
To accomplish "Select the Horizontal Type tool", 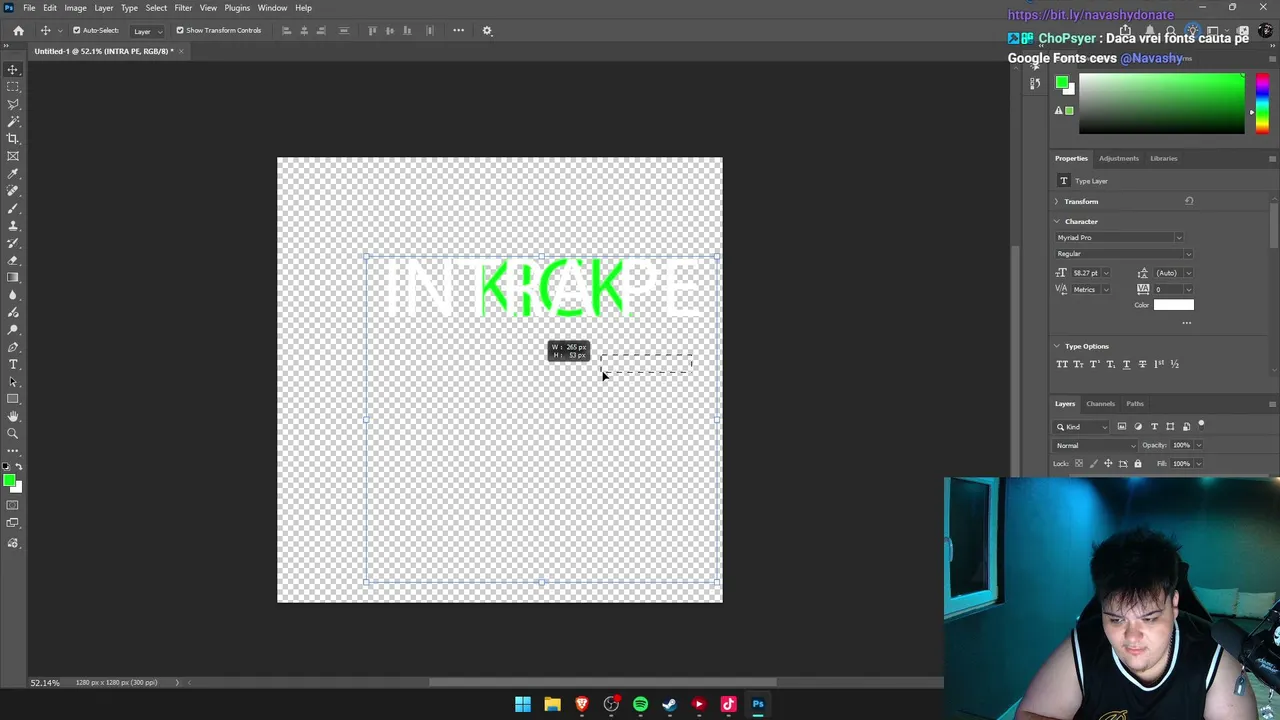I will pyautogui.click(x=13, y=364).
